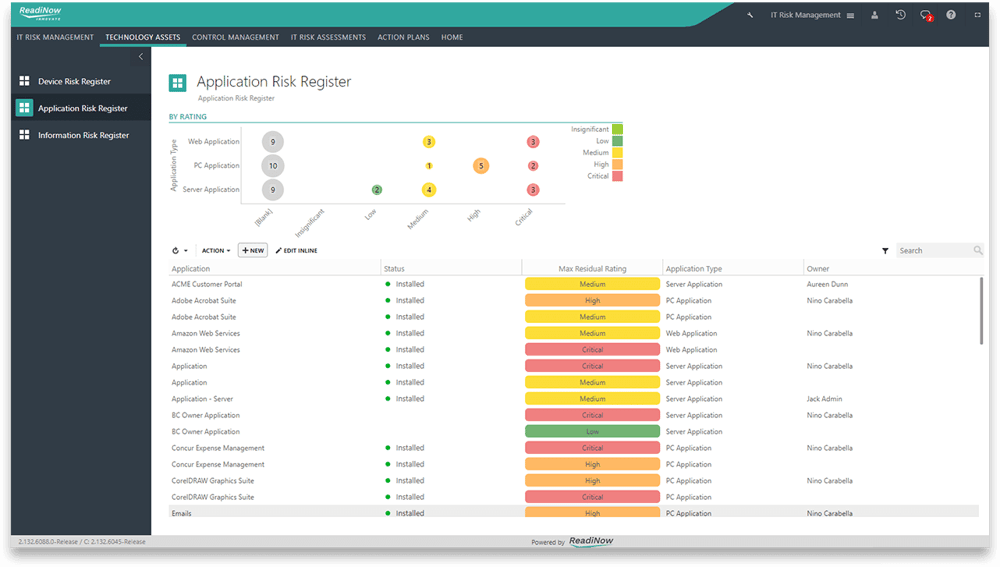Click the search magnifier icon
Screen dimensions: 1000x567
click(x=978, y=250)
